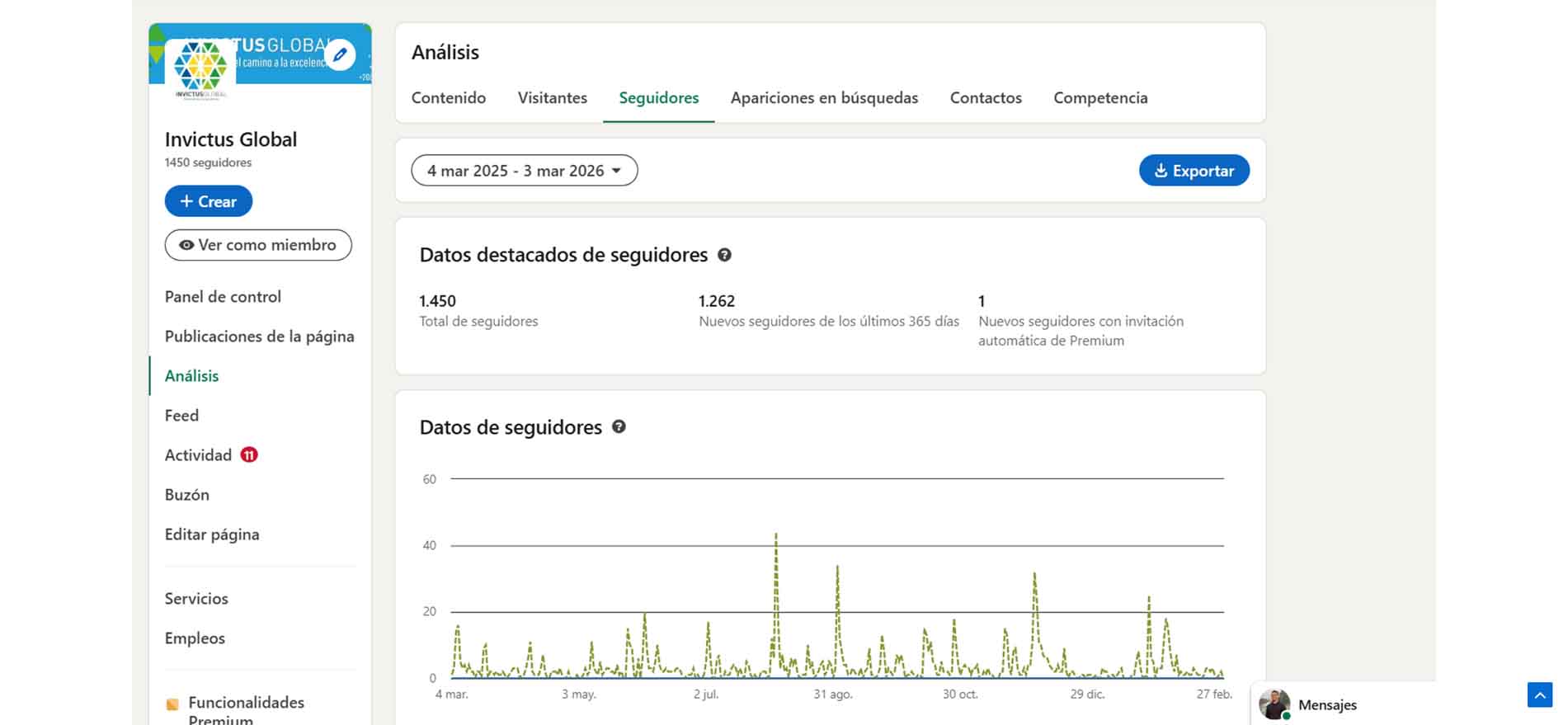Screen dimensions: 1568x725
Task: Click the Crear button
Action: click(x=209, y=201)
